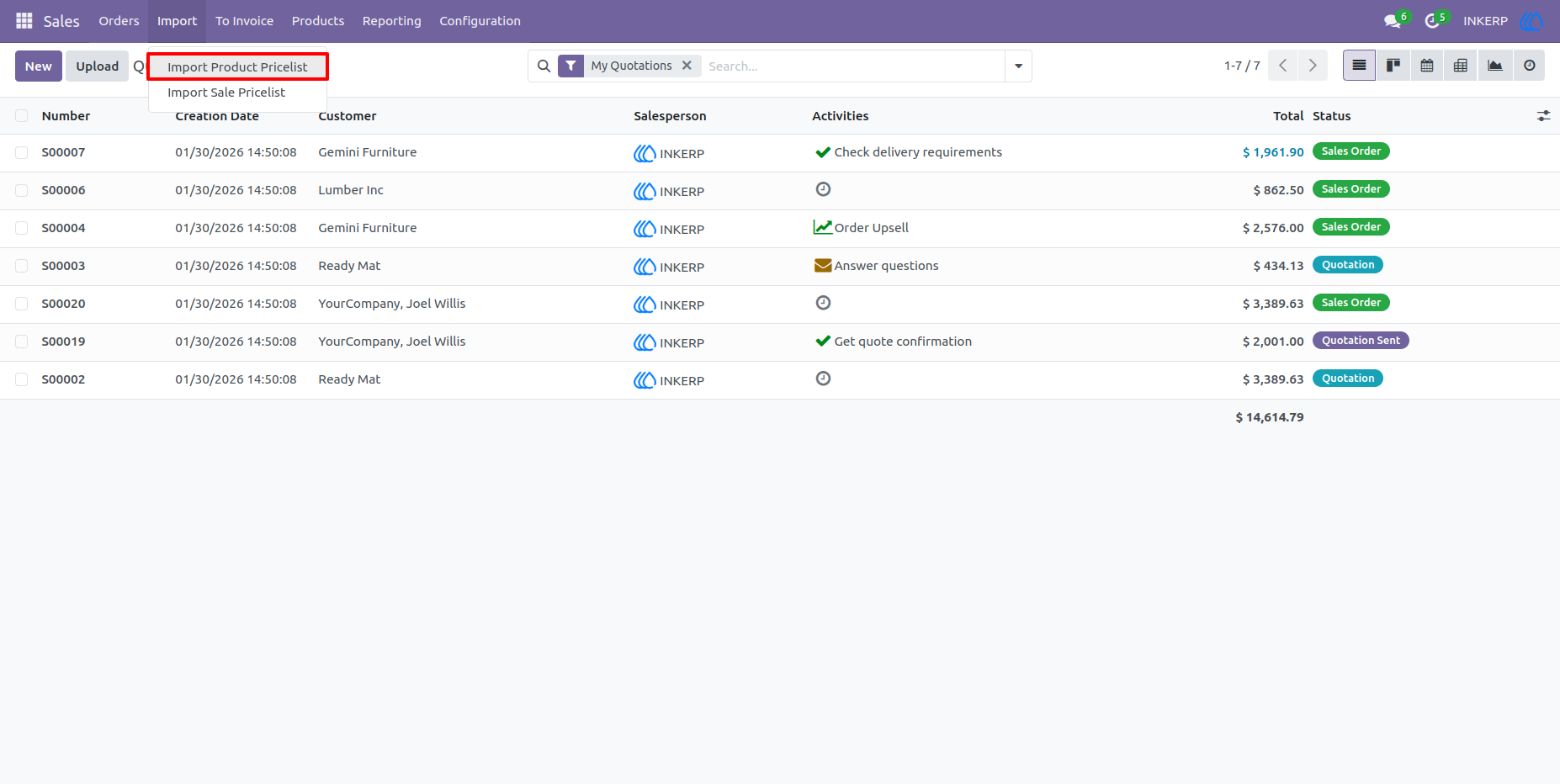Screen dimensions: 1560x784
Task: Open the Orders menu
Action: coord(119,21)
